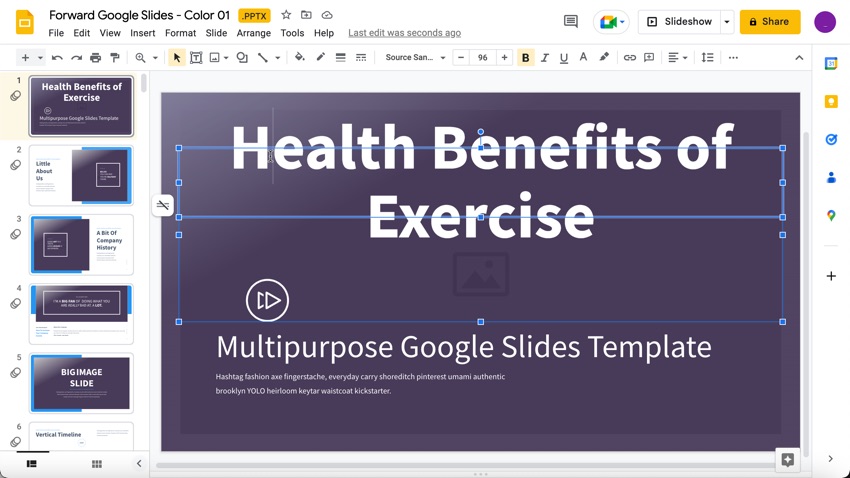
Task: Open Google Calendar side panel
Action: pos(831,63)
